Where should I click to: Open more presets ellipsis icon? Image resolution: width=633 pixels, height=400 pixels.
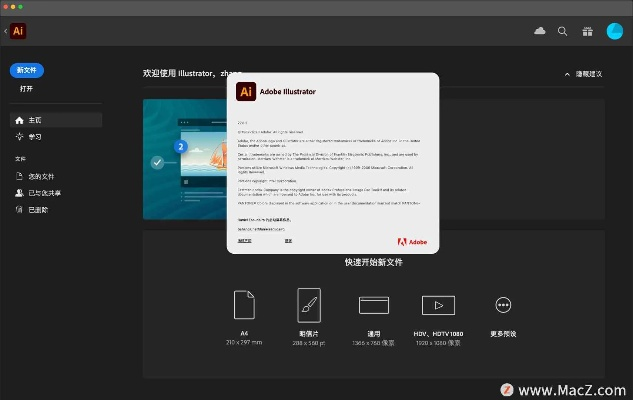coord(503,305)
